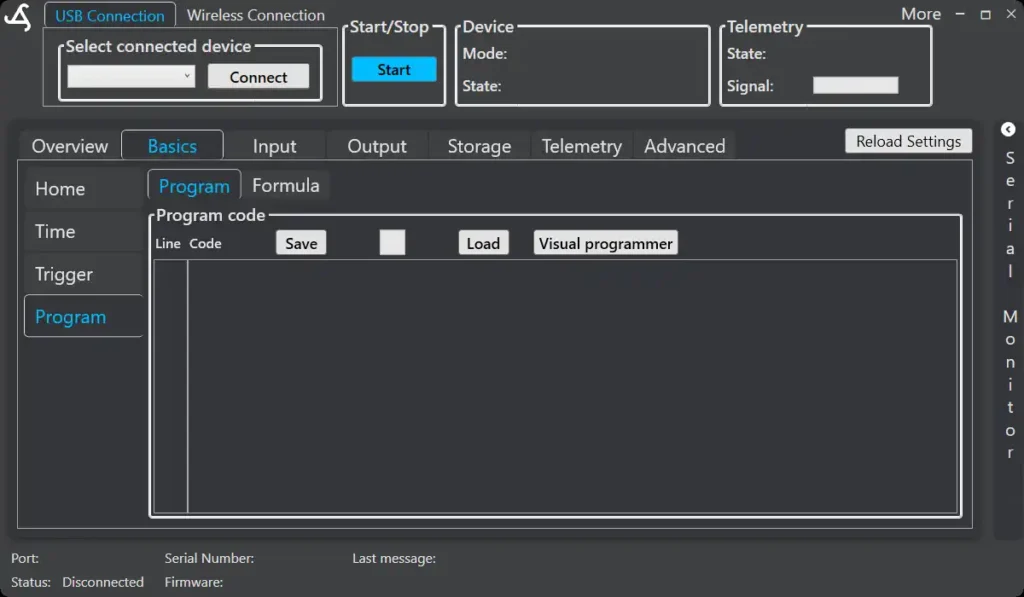Switch to USB Connection tab
This screenshot has width=1024, height=597.
(110, 15)
